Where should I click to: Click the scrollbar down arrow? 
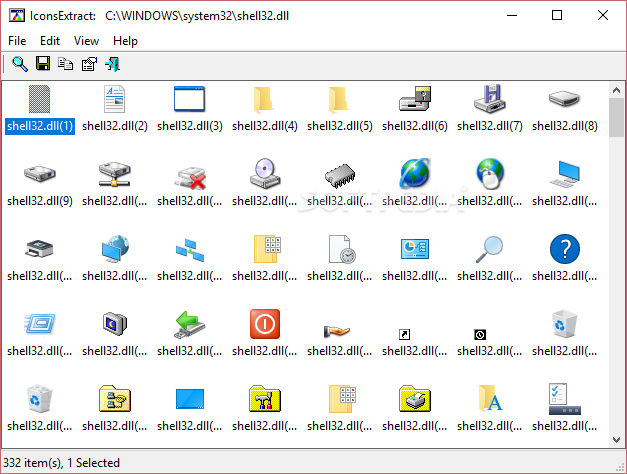616,440
